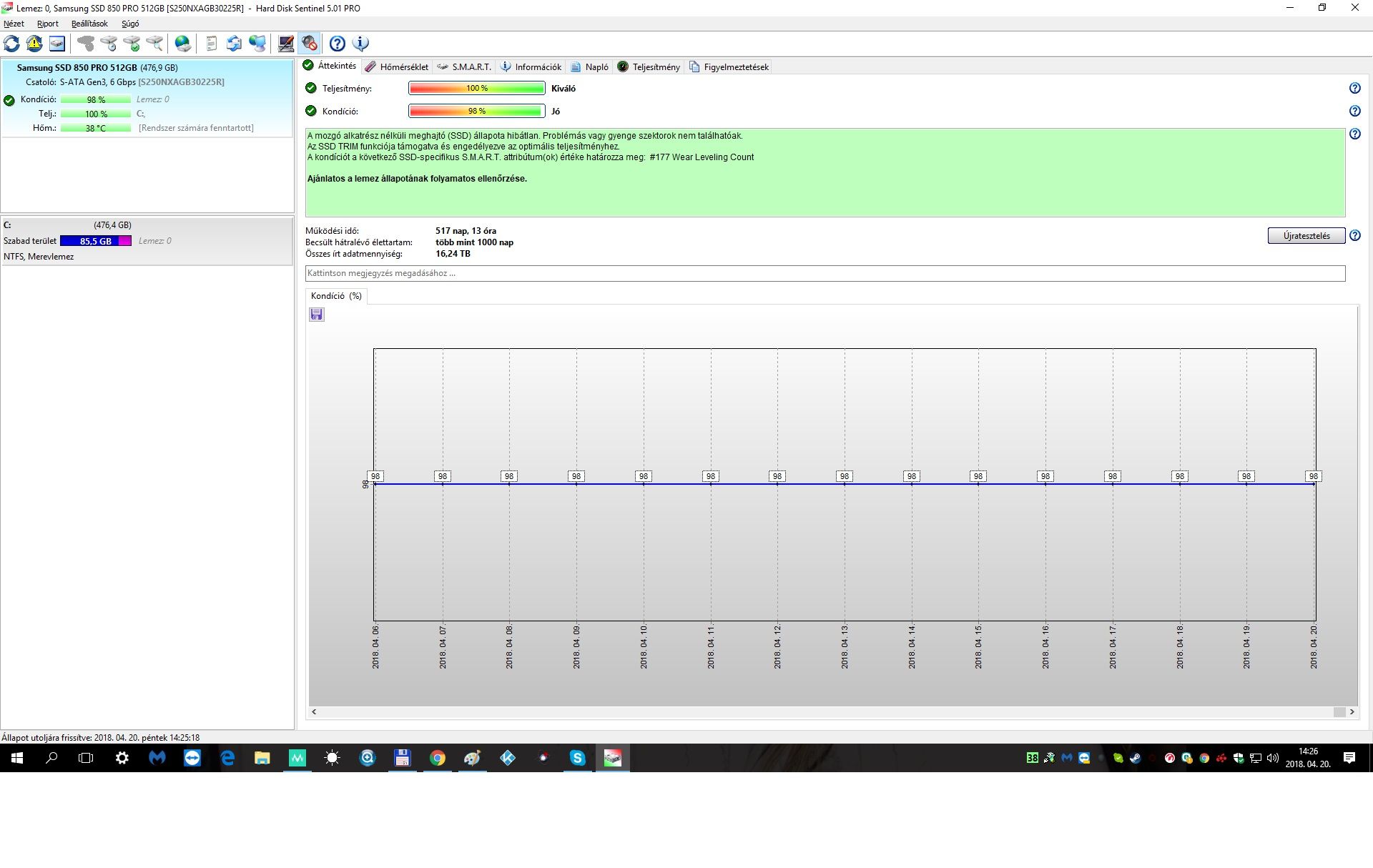Click 'több mint 1000 nap' lifetime value
This screenshot has height=868, width=1373.
coord(474,242)
